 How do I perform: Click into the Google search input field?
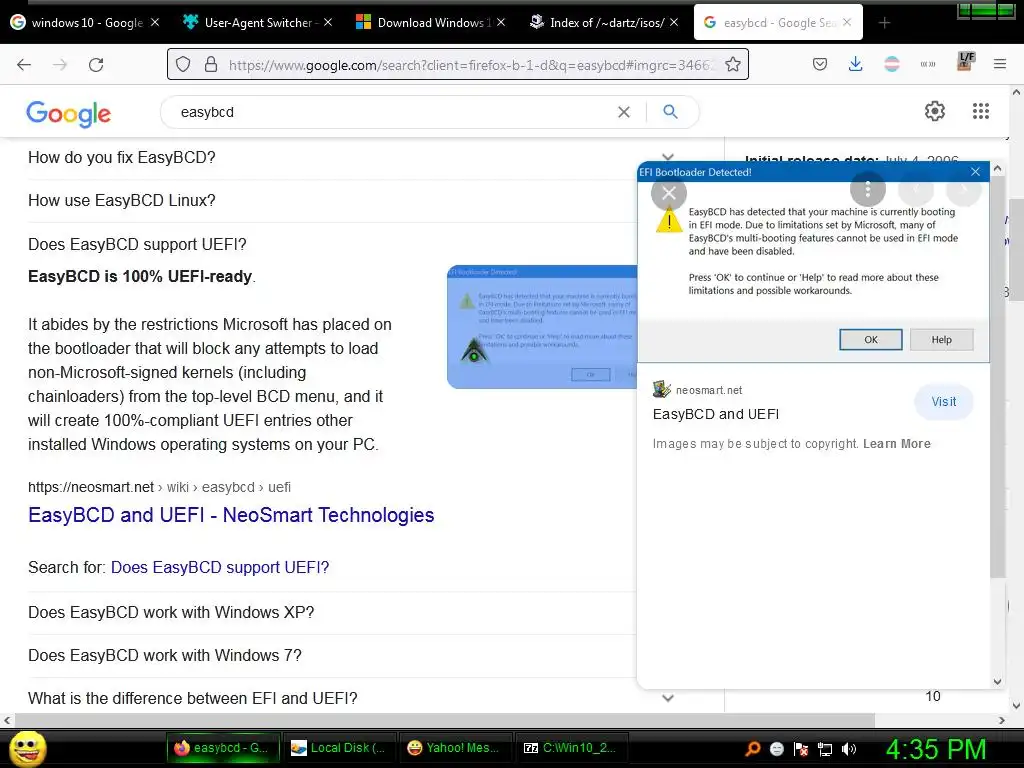(x=392, y=112)
